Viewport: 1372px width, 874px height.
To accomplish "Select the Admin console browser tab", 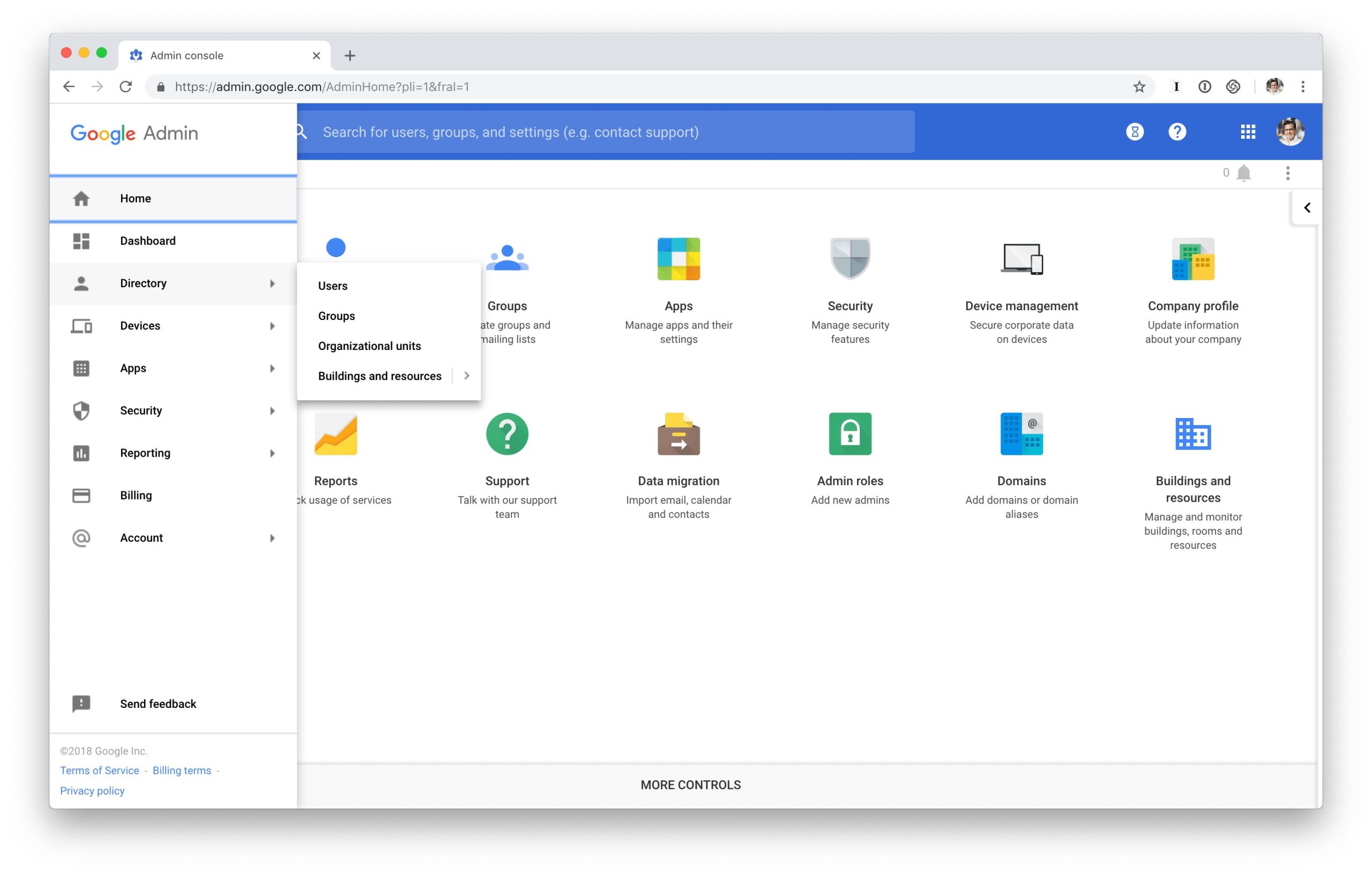I will click(225, 55).
